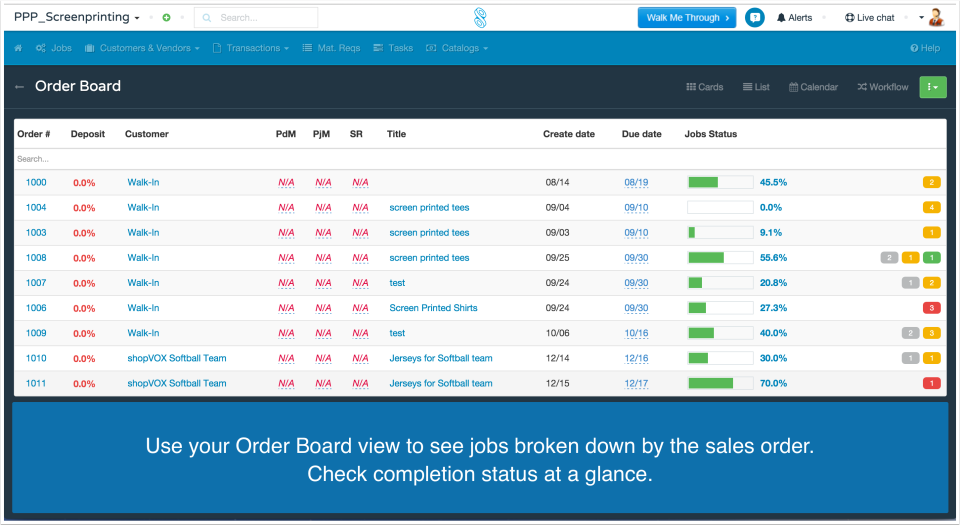Screen dimensions: 960x525
Task: Open Help in navigation bar
Action: point(924,48)
